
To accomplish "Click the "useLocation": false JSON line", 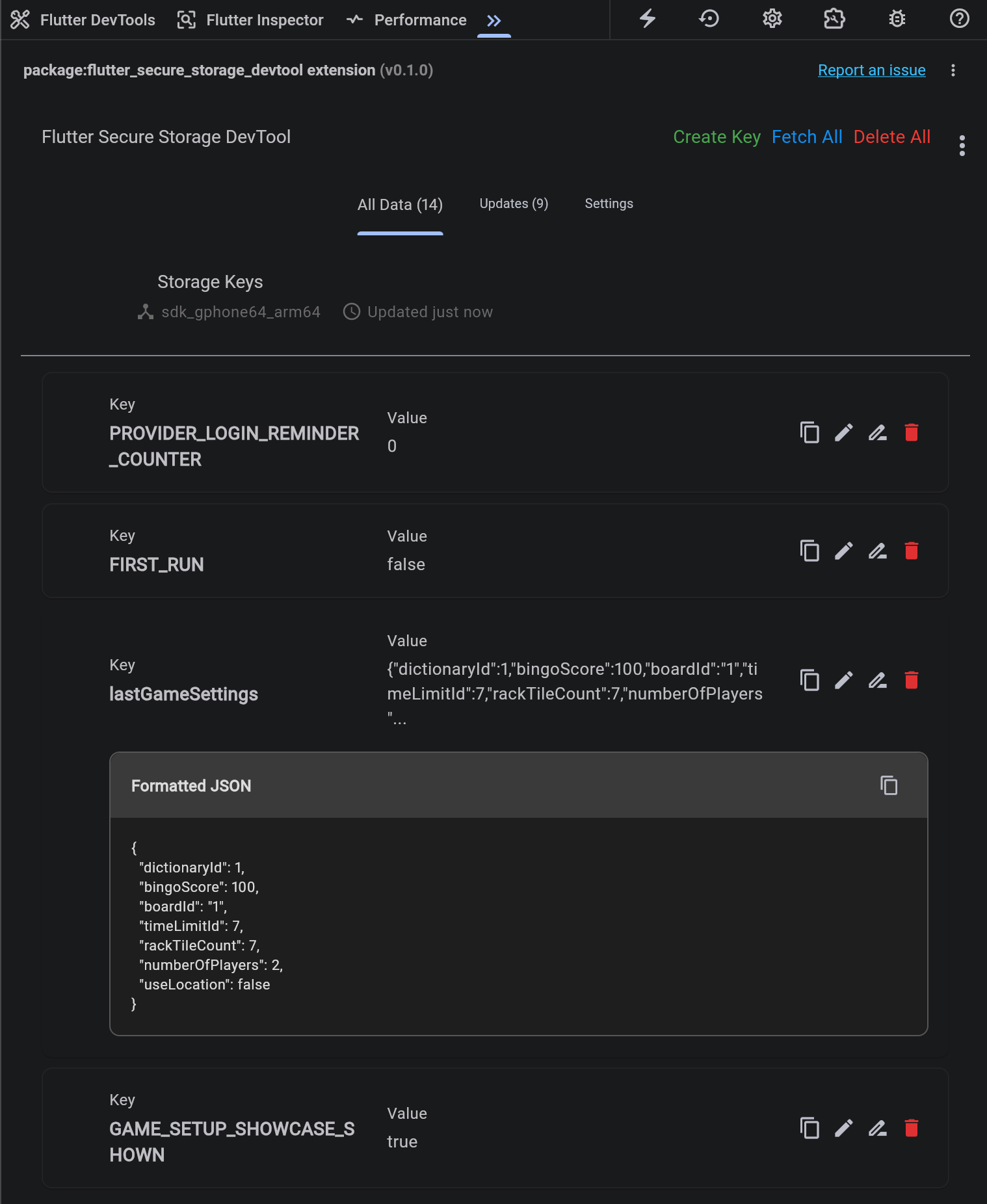I will coord(204,985).
